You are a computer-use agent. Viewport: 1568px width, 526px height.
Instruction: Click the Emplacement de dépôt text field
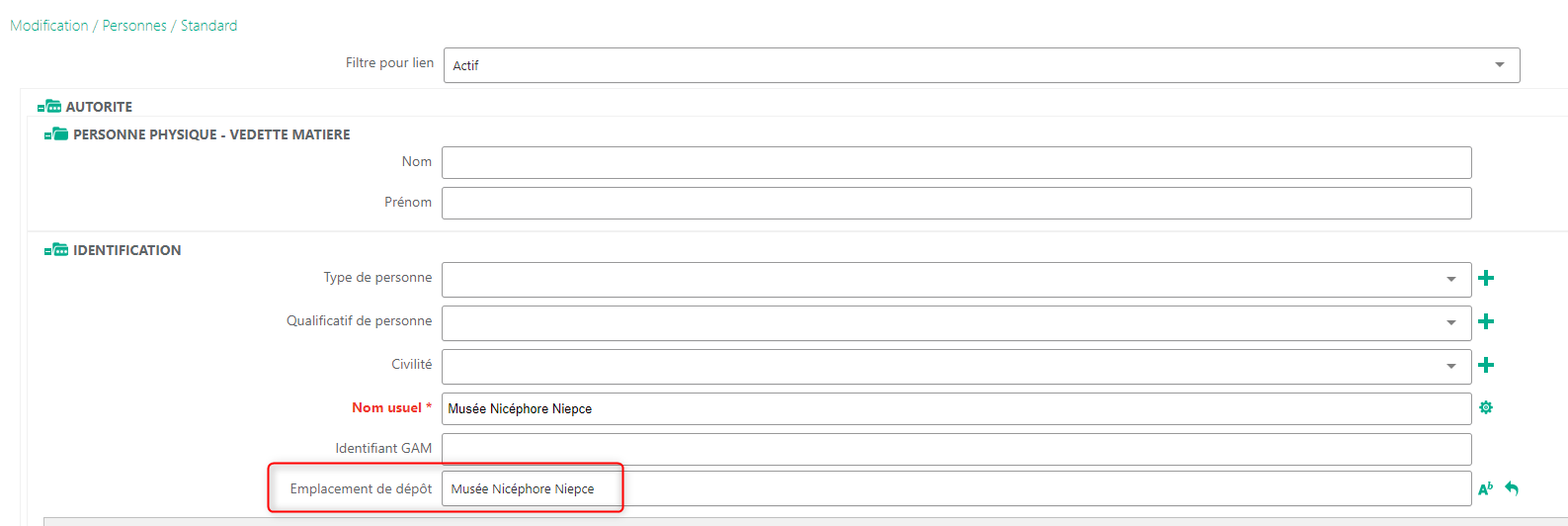point(955,489)
